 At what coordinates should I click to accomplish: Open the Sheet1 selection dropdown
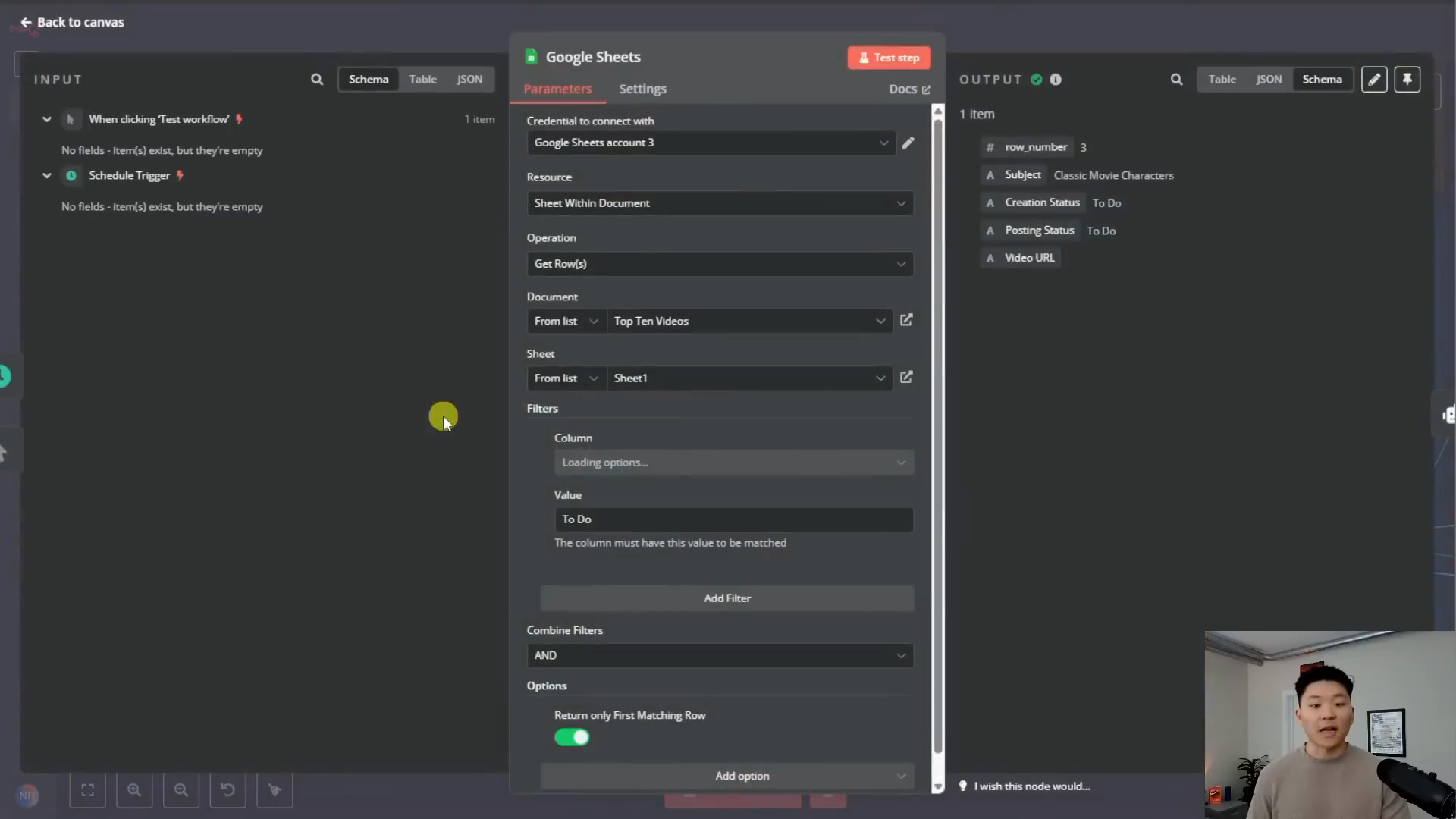(x=749, y=378)
